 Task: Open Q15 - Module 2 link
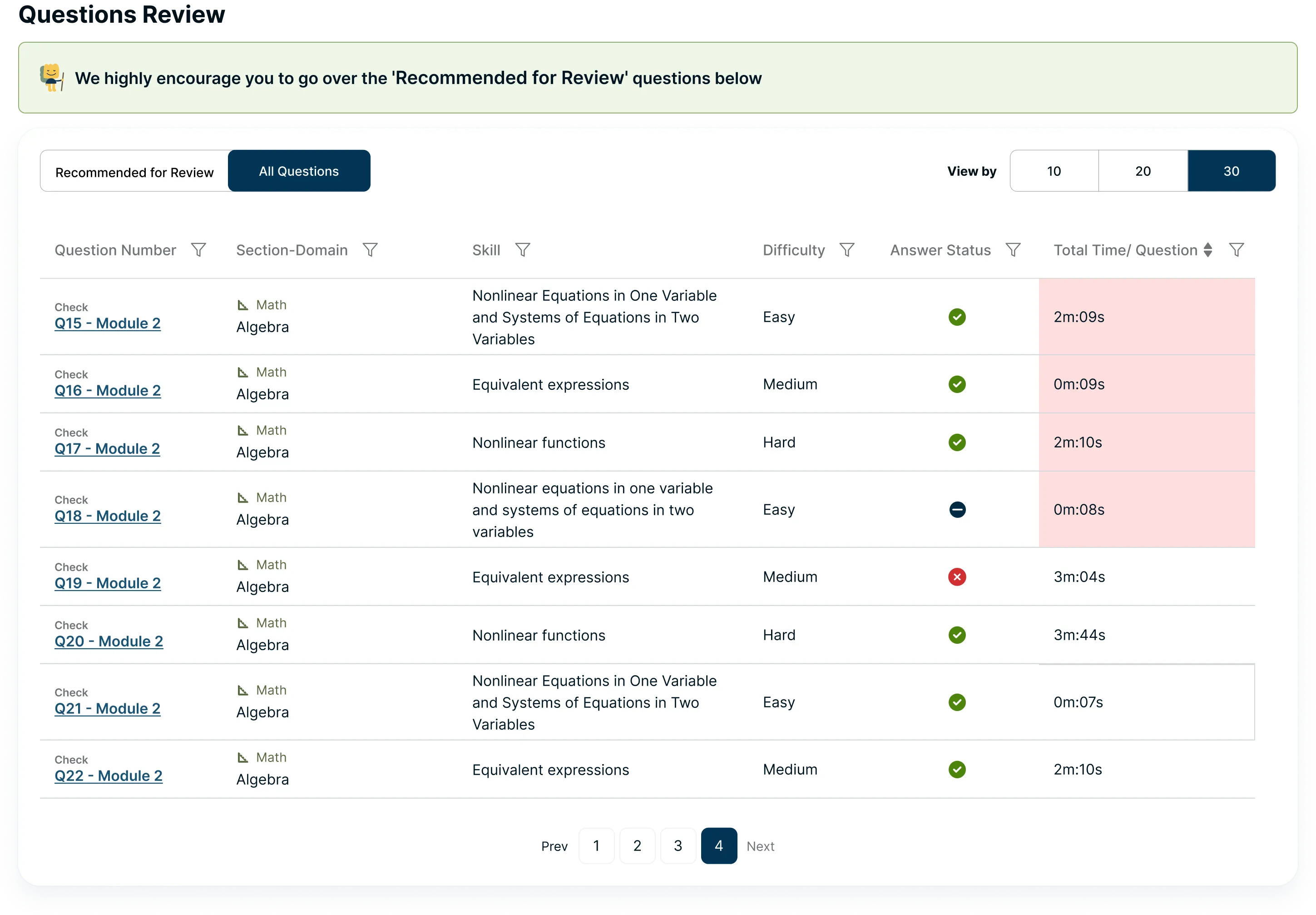pos(107,323)
